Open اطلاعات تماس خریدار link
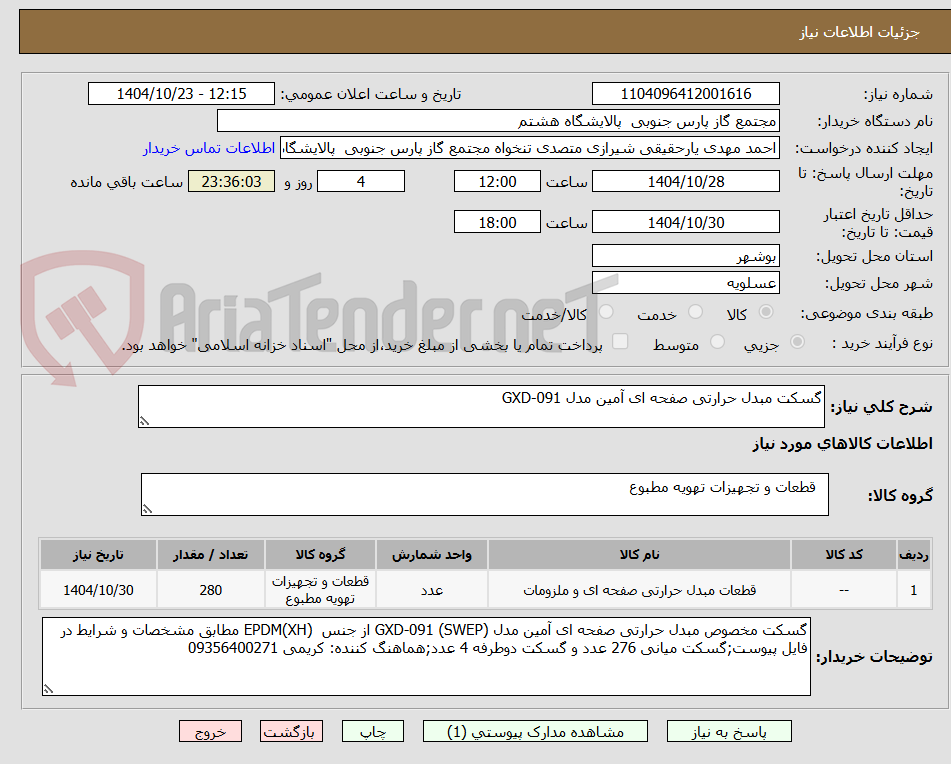The height and width of the screenshot is (764, 951). (x=209, y=149)
